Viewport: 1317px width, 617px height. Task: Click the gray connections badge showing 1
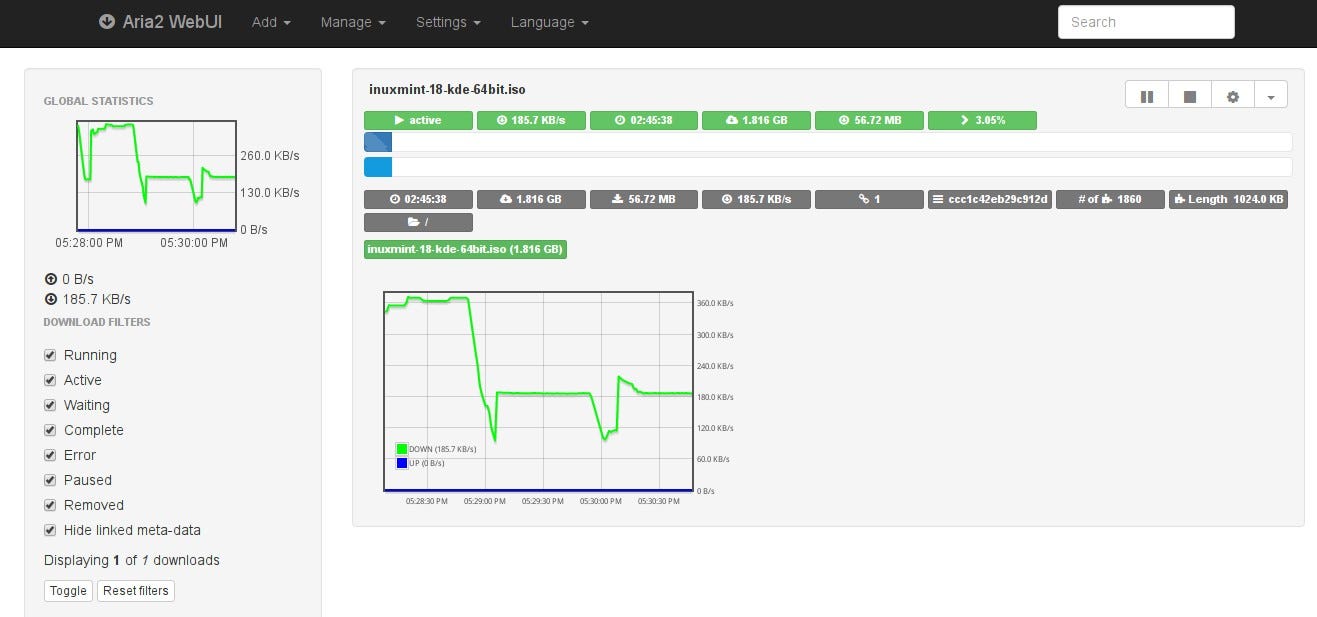pos(869,199)
